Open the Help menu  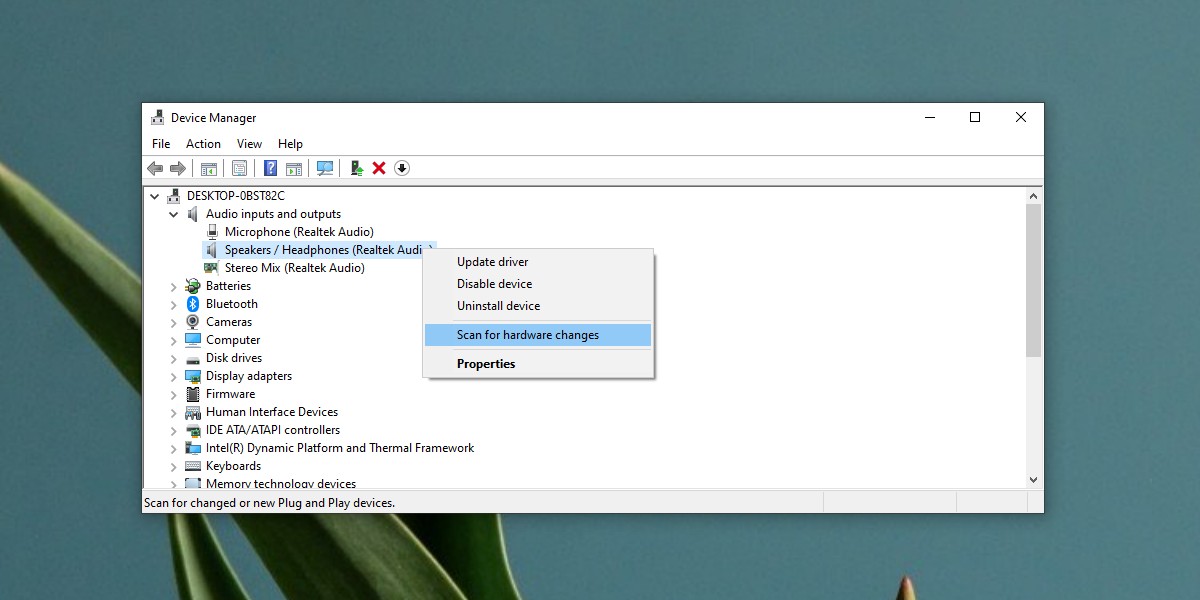pyautogui.click(x=290, y=144)
